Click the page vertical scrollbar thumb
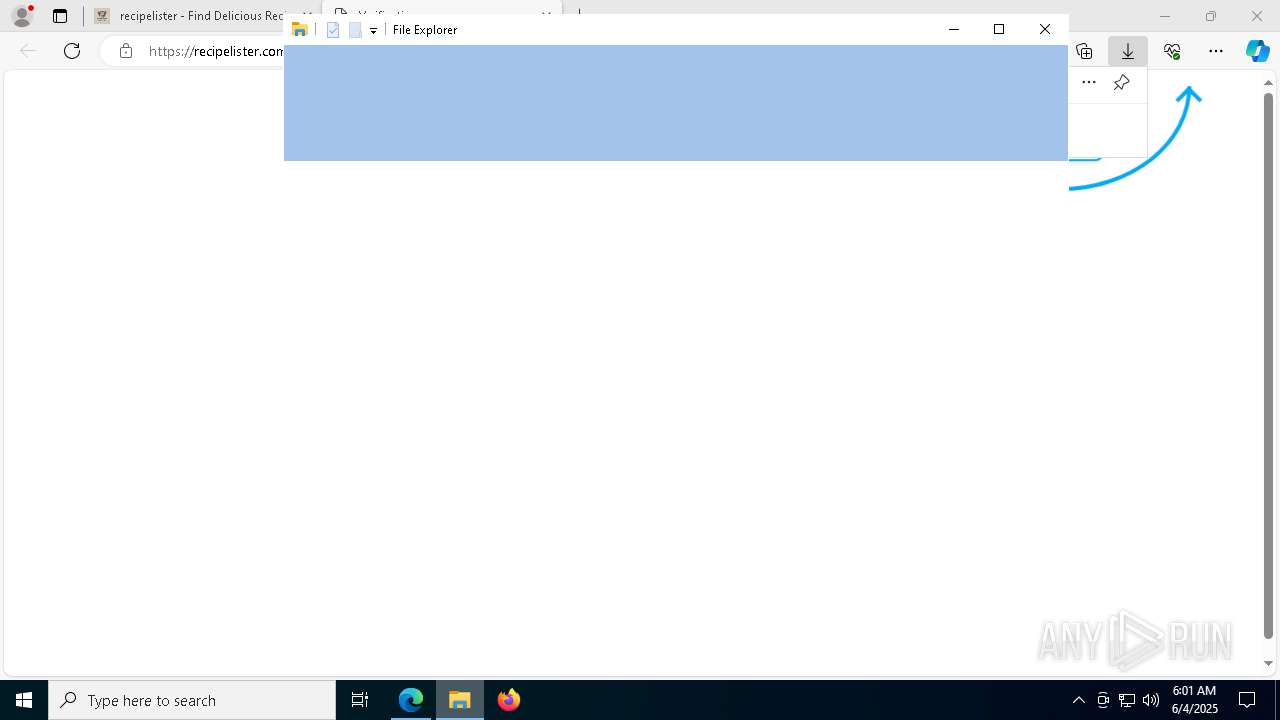Screen dimensions: 1280x720 pyautogui.click(x=1269, y=365)
